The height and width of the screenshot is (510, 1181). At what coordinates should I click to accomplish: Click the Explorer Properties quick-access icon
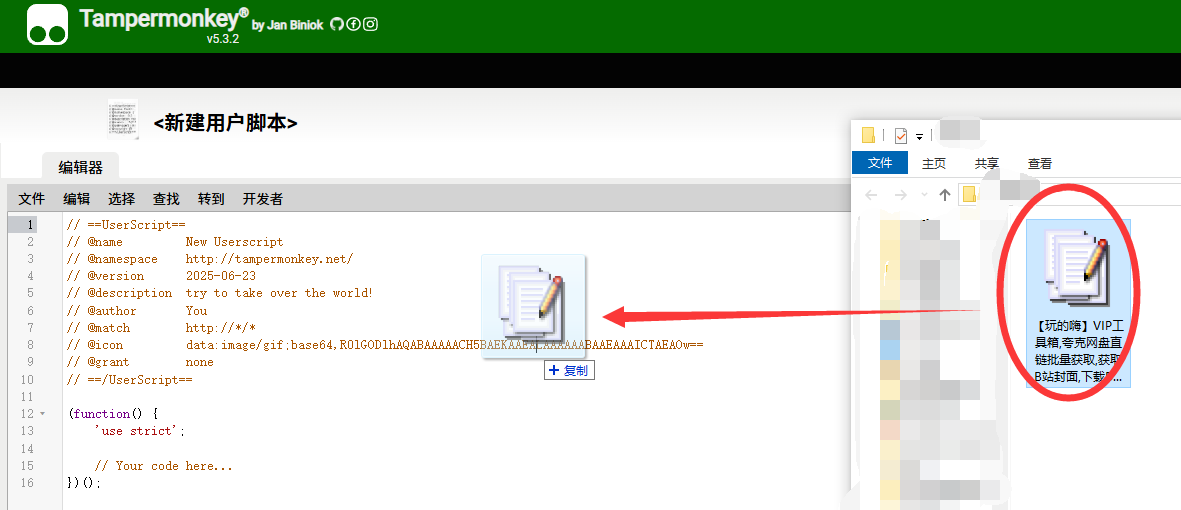pyautogui.click(x=901, y=136)
